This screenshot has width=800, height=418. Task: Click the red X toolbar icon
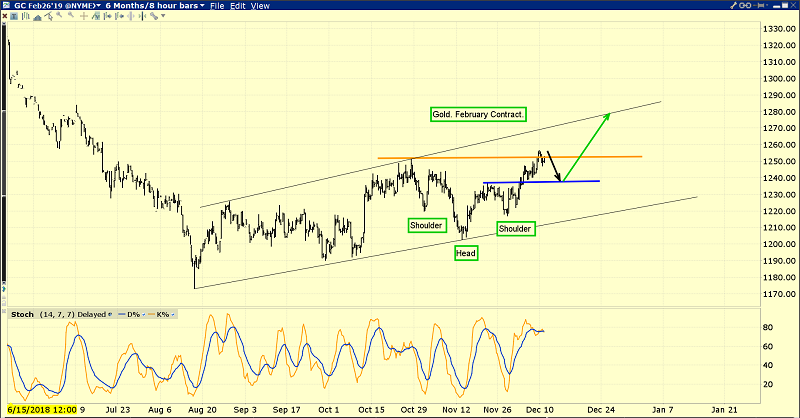point(5,16)
